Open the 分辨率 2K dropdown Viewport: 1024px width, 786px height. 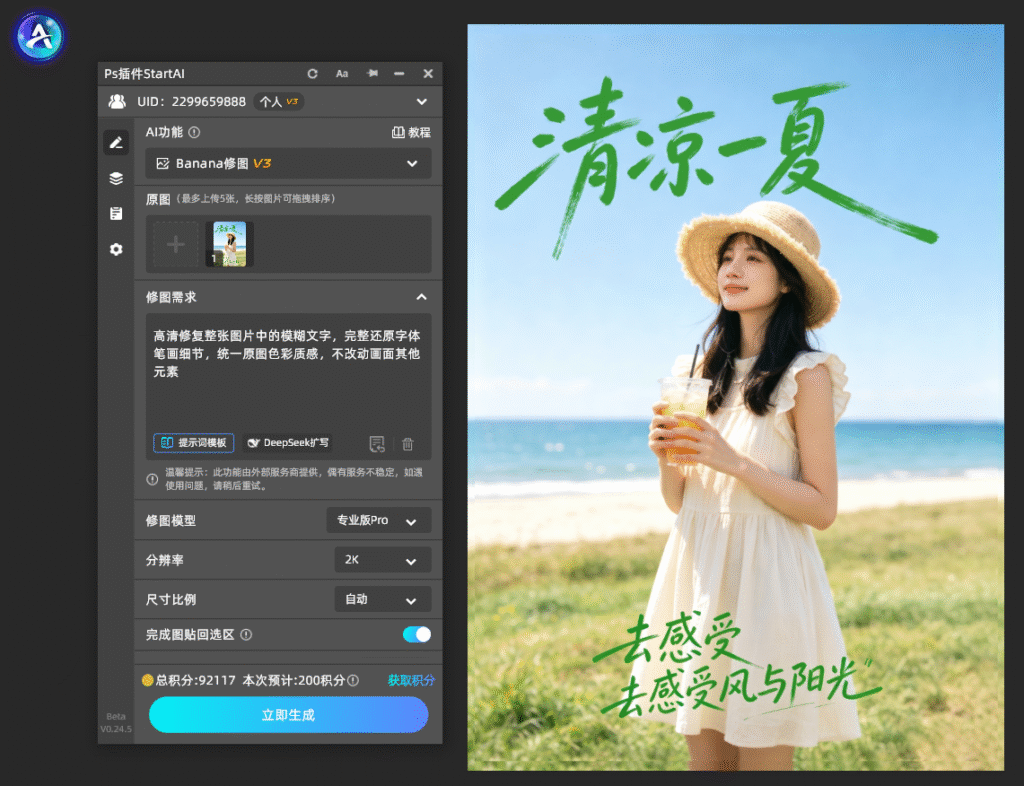383,560
